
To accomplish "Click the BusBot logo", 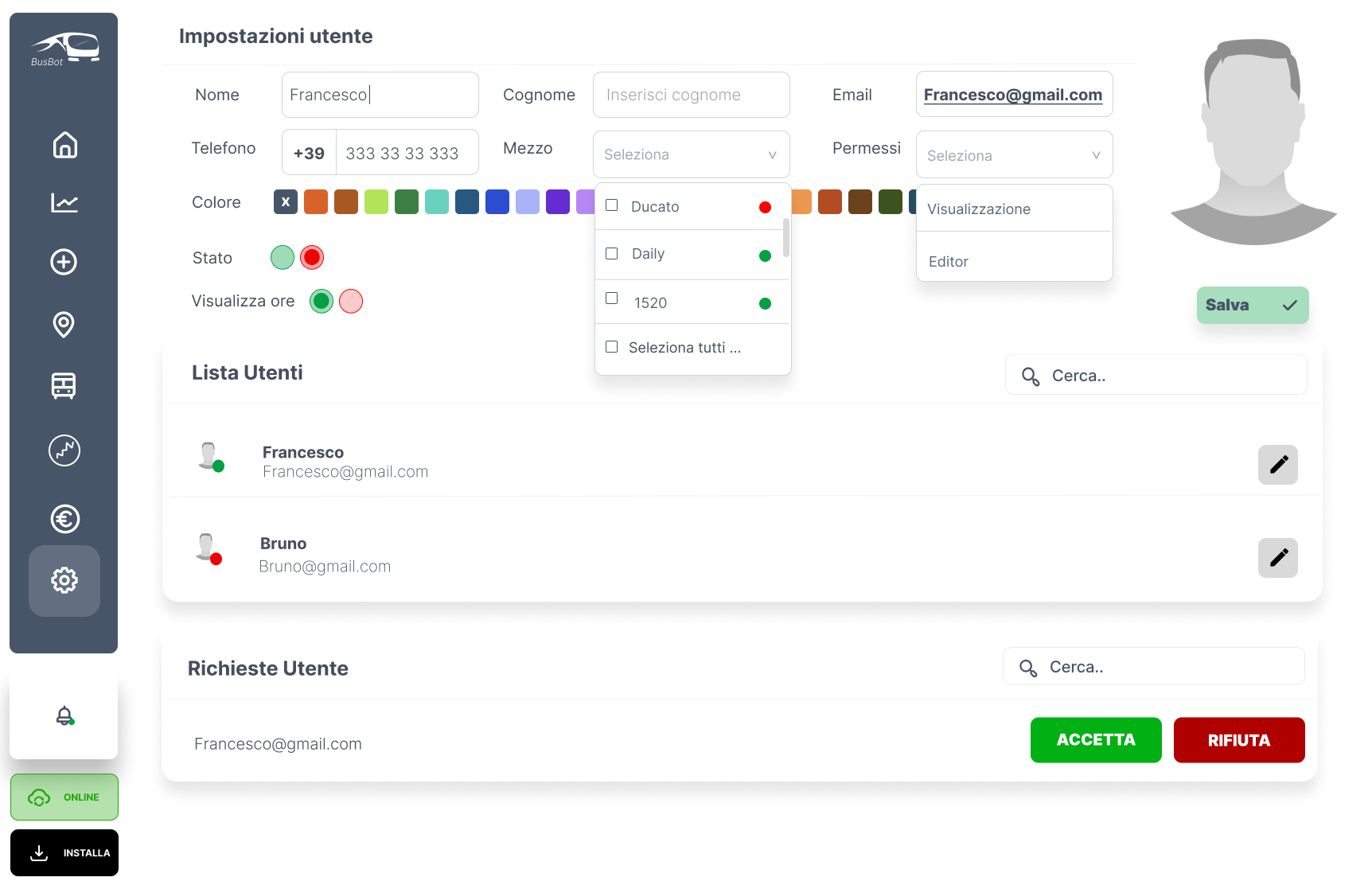I will point(64,49).
